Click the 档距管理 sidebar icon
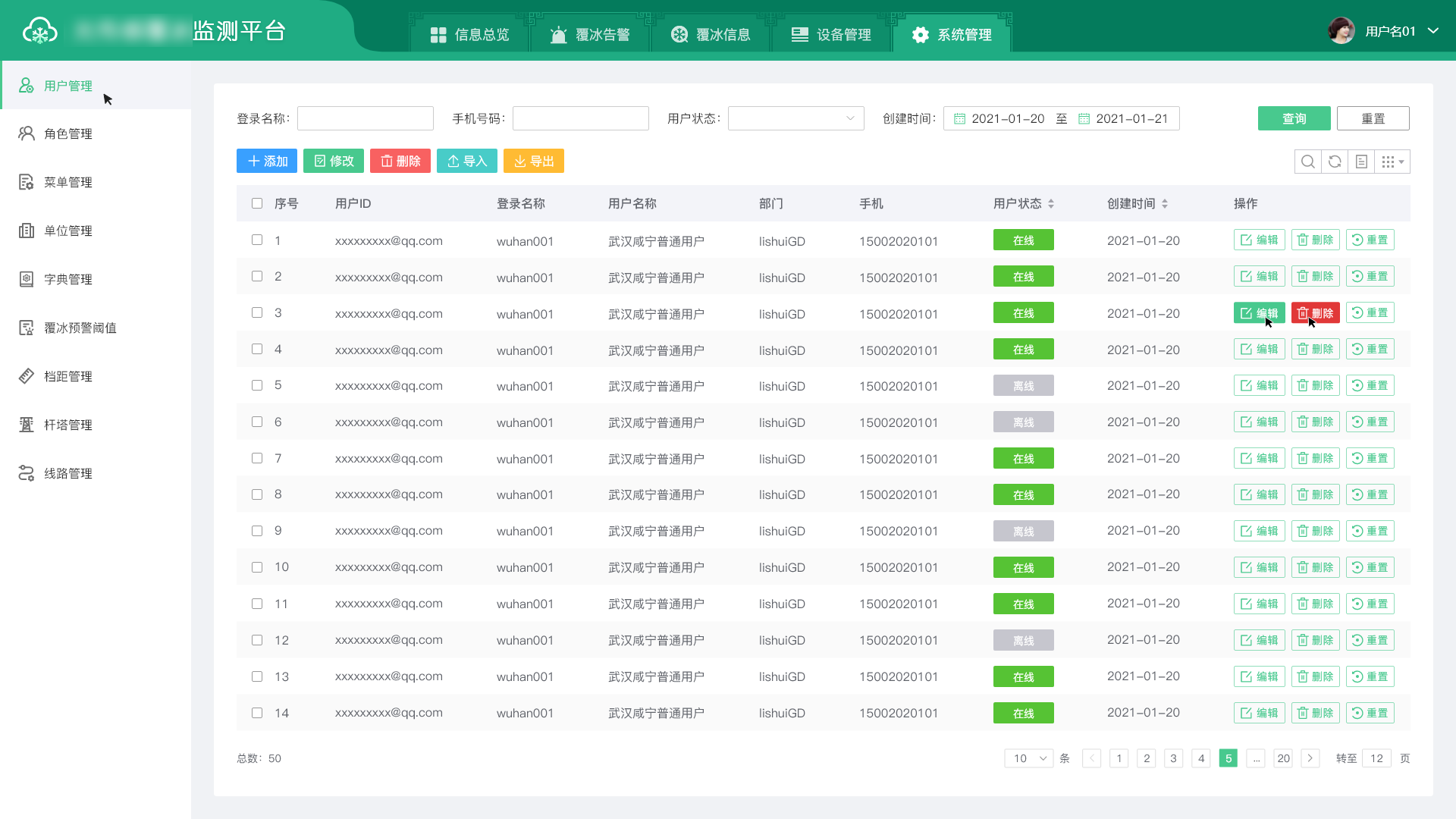Image resolution: width=1456 pixels, height=819 pixels. [x=27, y=376]
